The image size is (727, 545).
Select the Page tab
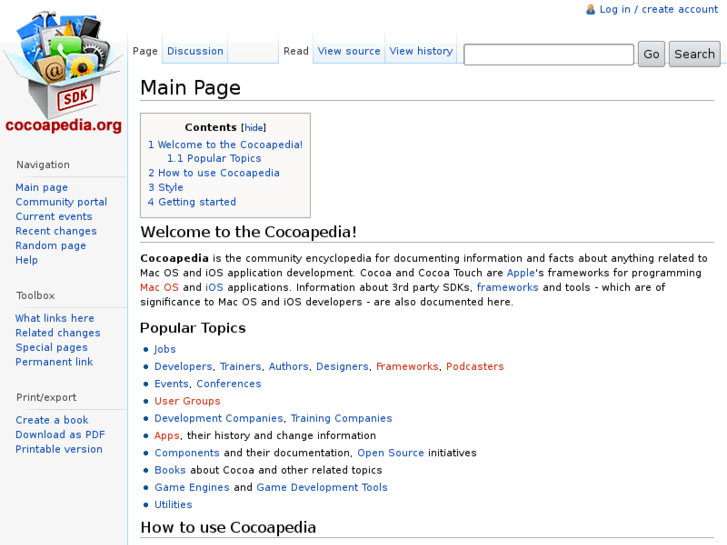click(145, 51)
